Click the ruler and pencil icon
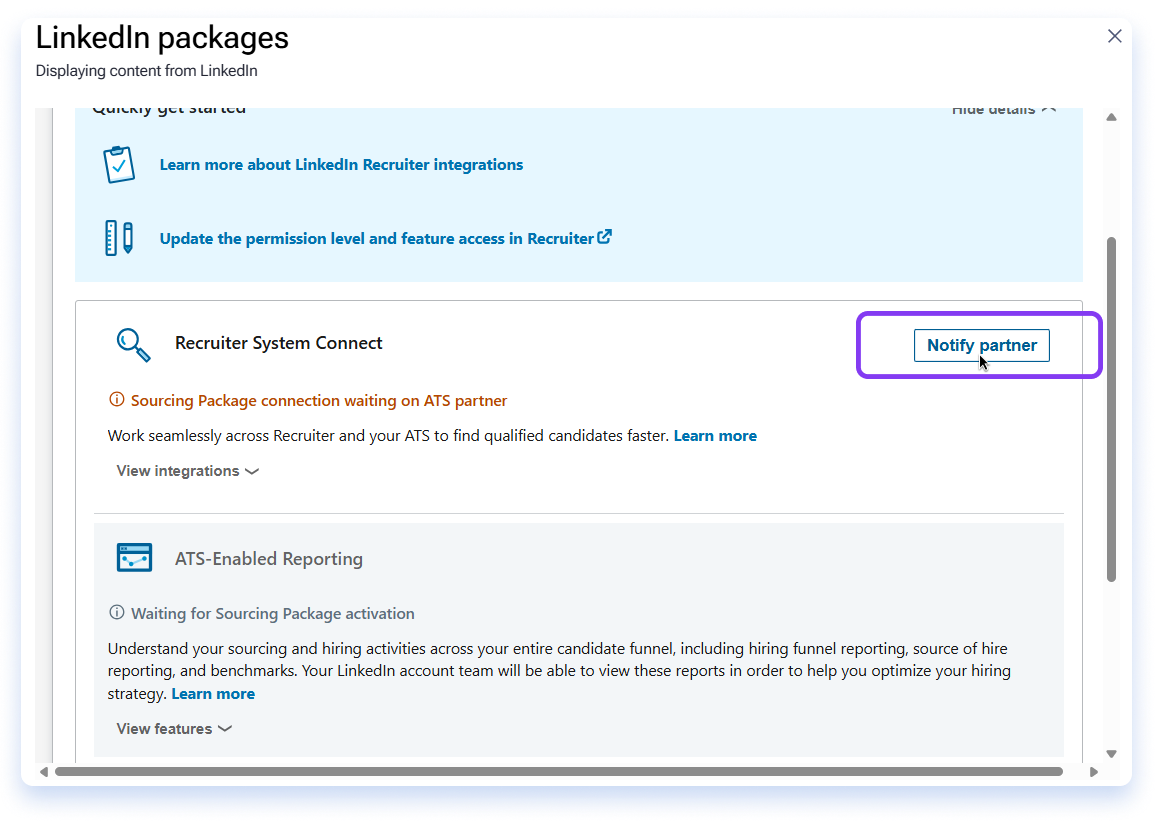 [x=119, y=238]
